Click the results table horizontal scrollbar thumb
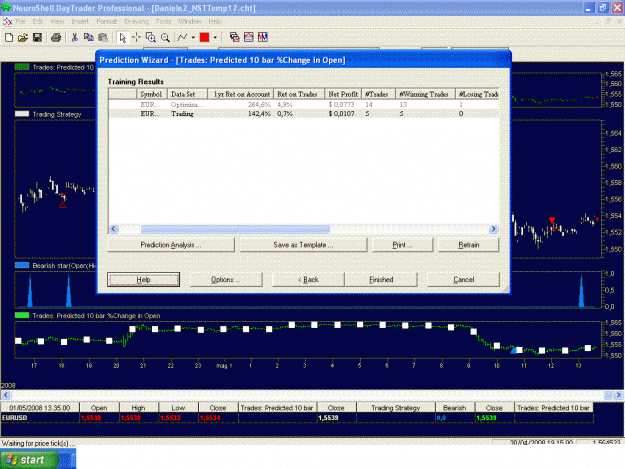Viewport: 625px width, 469px height. pos(235,229)
